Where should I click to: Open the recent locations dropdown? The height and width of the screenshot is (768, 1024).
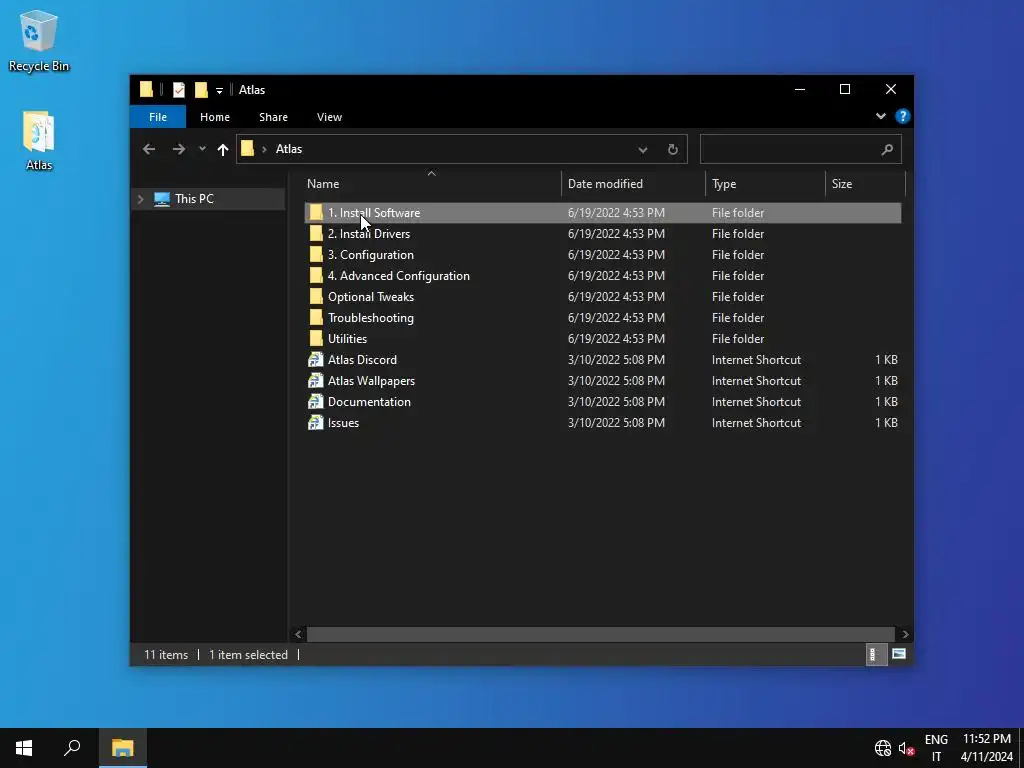202,149
